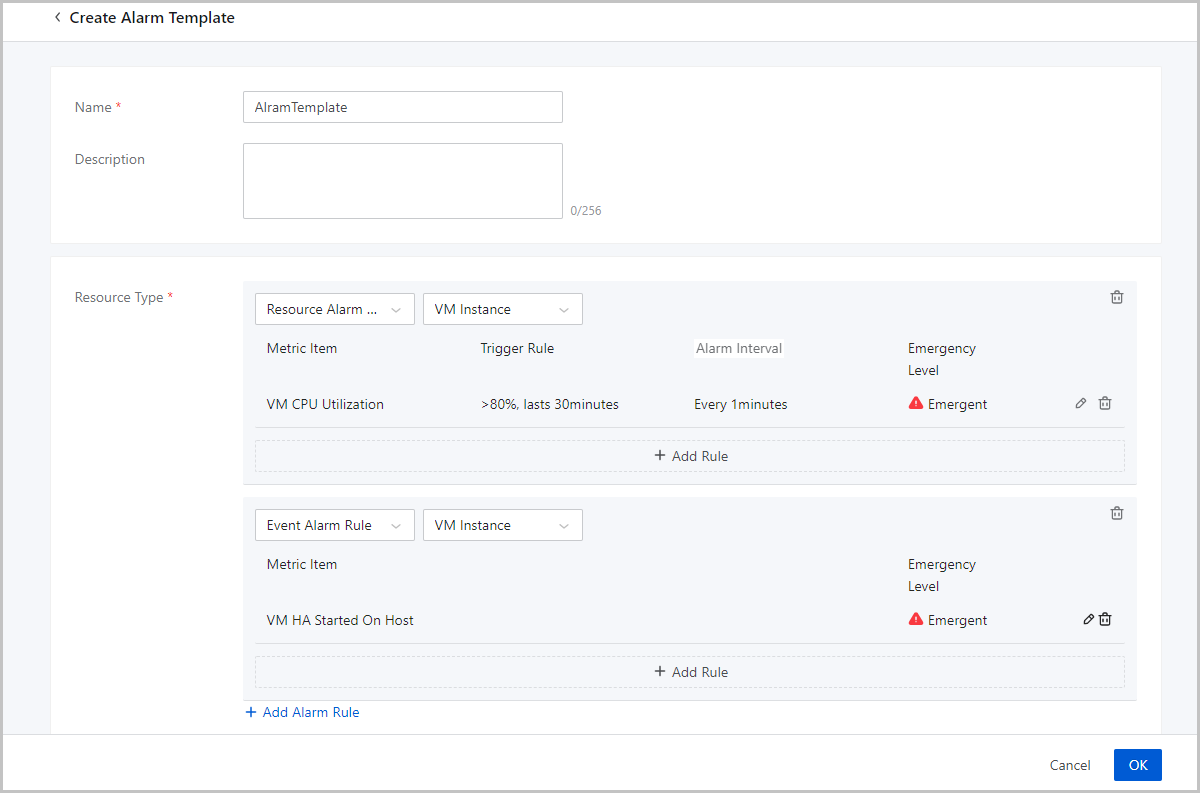
Task: Click the 0/256 character counter
Action: coord(586,211)
